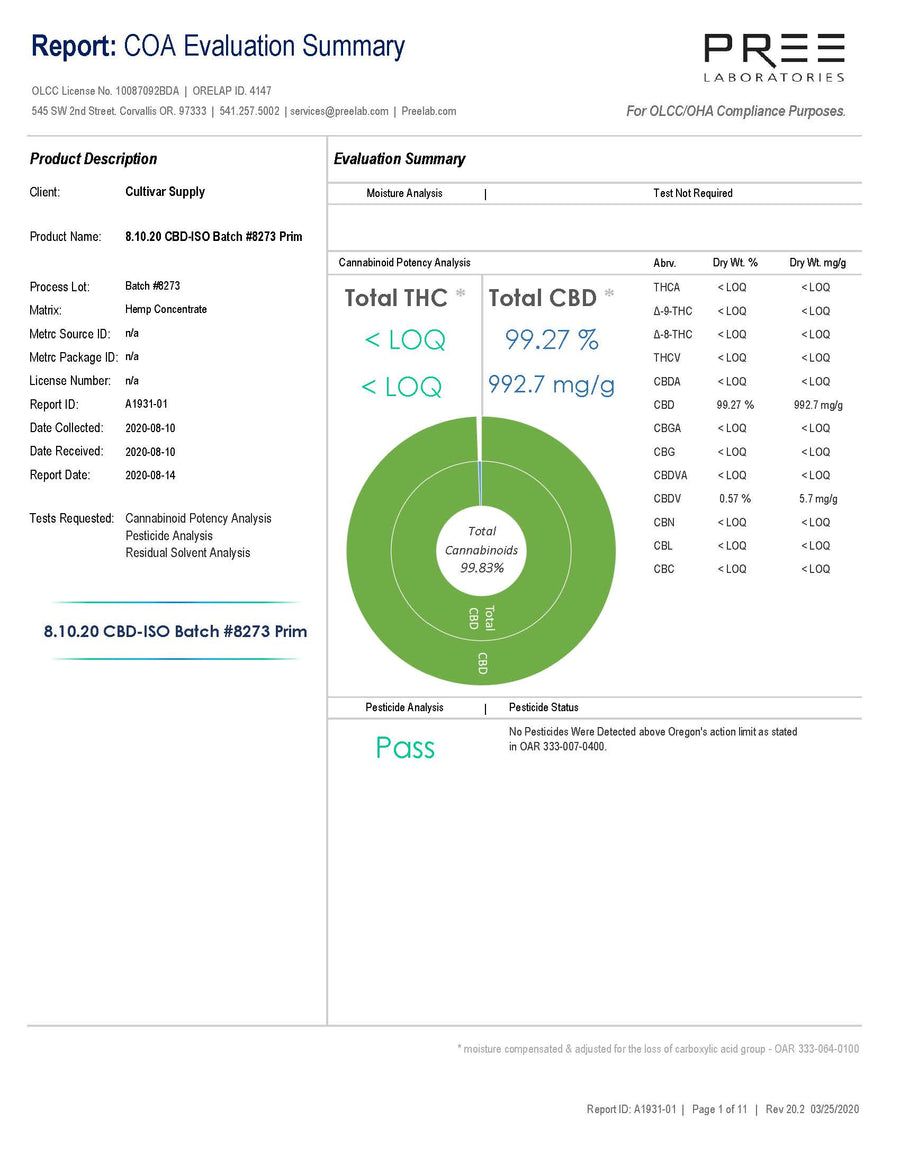Viewport: 900px width, 1165px height.
Task: Click the Total CBD 99.27 % value
Action: [551, 340]
